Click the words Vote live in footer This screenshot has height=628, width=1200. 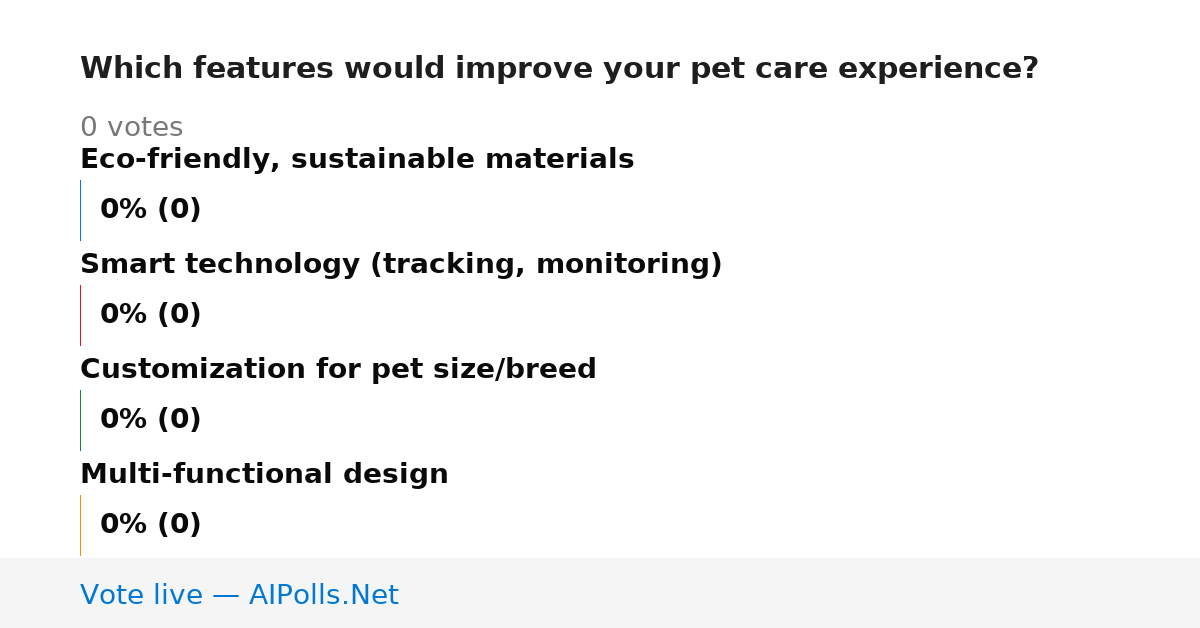click(x=141, y=595)
